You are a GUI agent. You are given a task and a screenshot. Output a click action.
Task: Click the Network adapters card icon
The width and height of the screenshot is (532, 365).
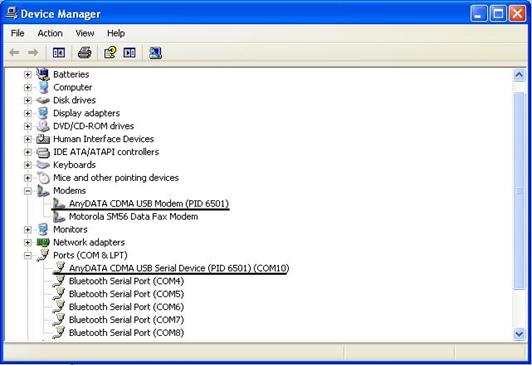43,242
